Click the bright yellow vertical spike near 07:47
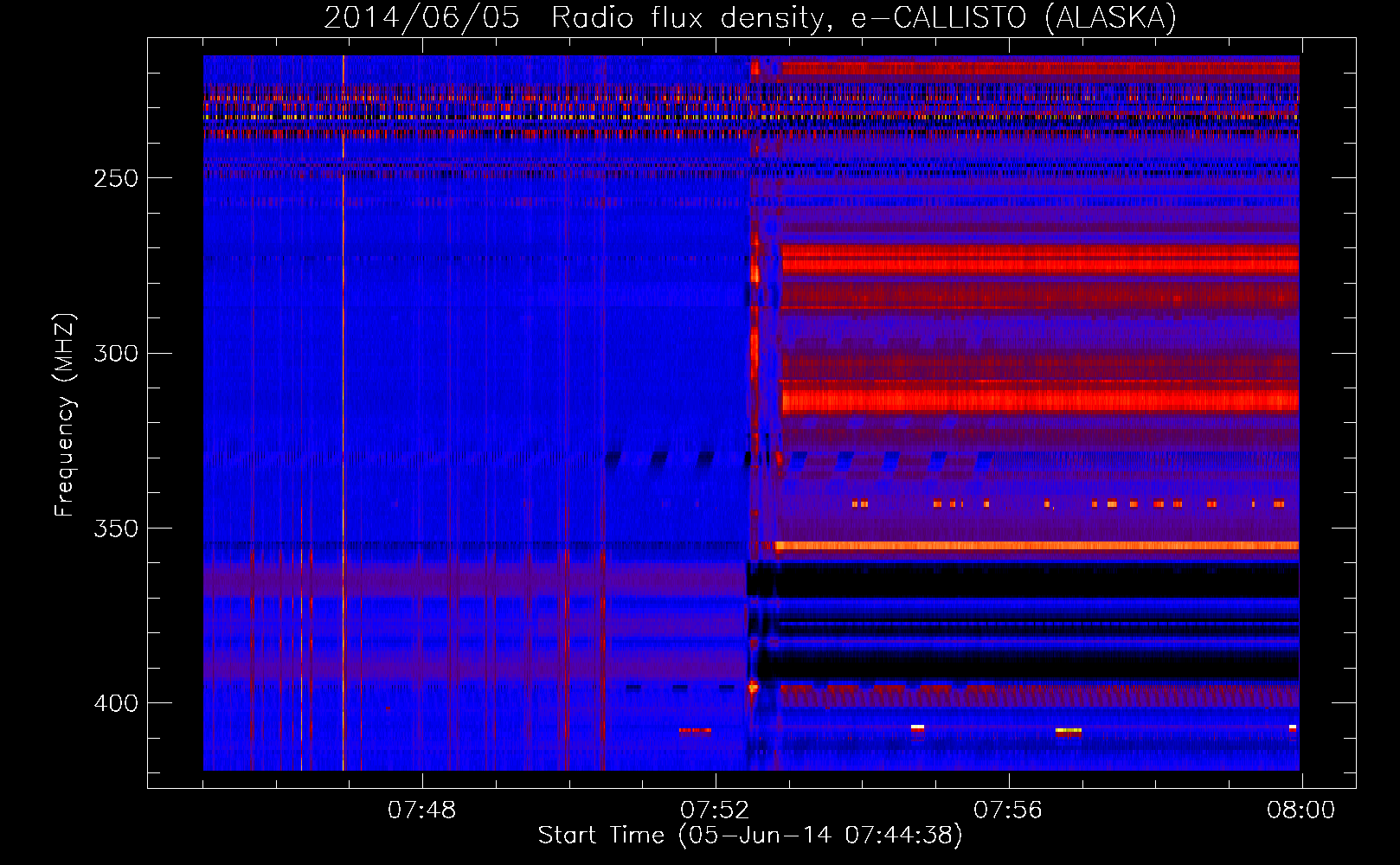Screen dimensions: 1400x865 pos(344,413)
